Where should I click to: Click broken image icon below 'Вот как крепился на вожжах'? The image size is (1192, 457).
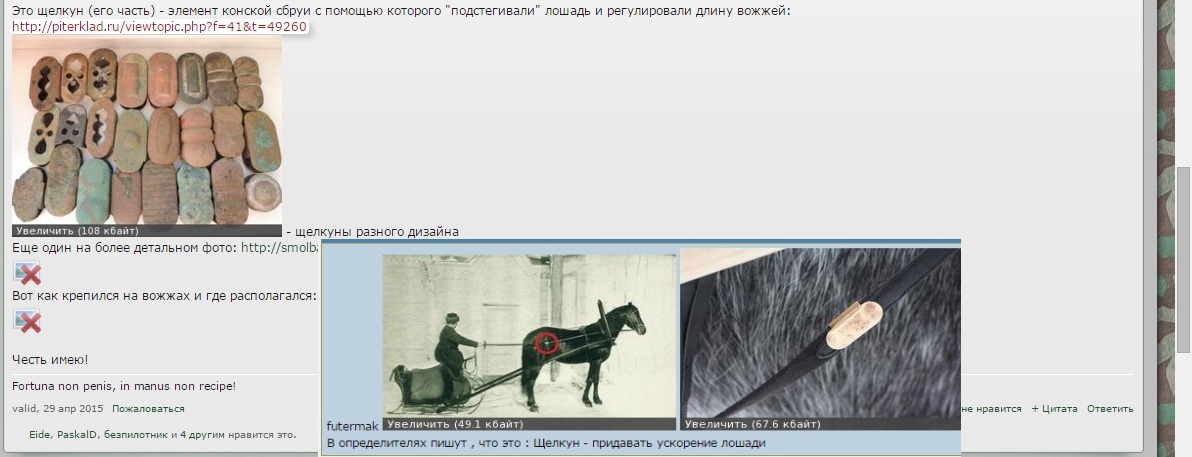27,321
